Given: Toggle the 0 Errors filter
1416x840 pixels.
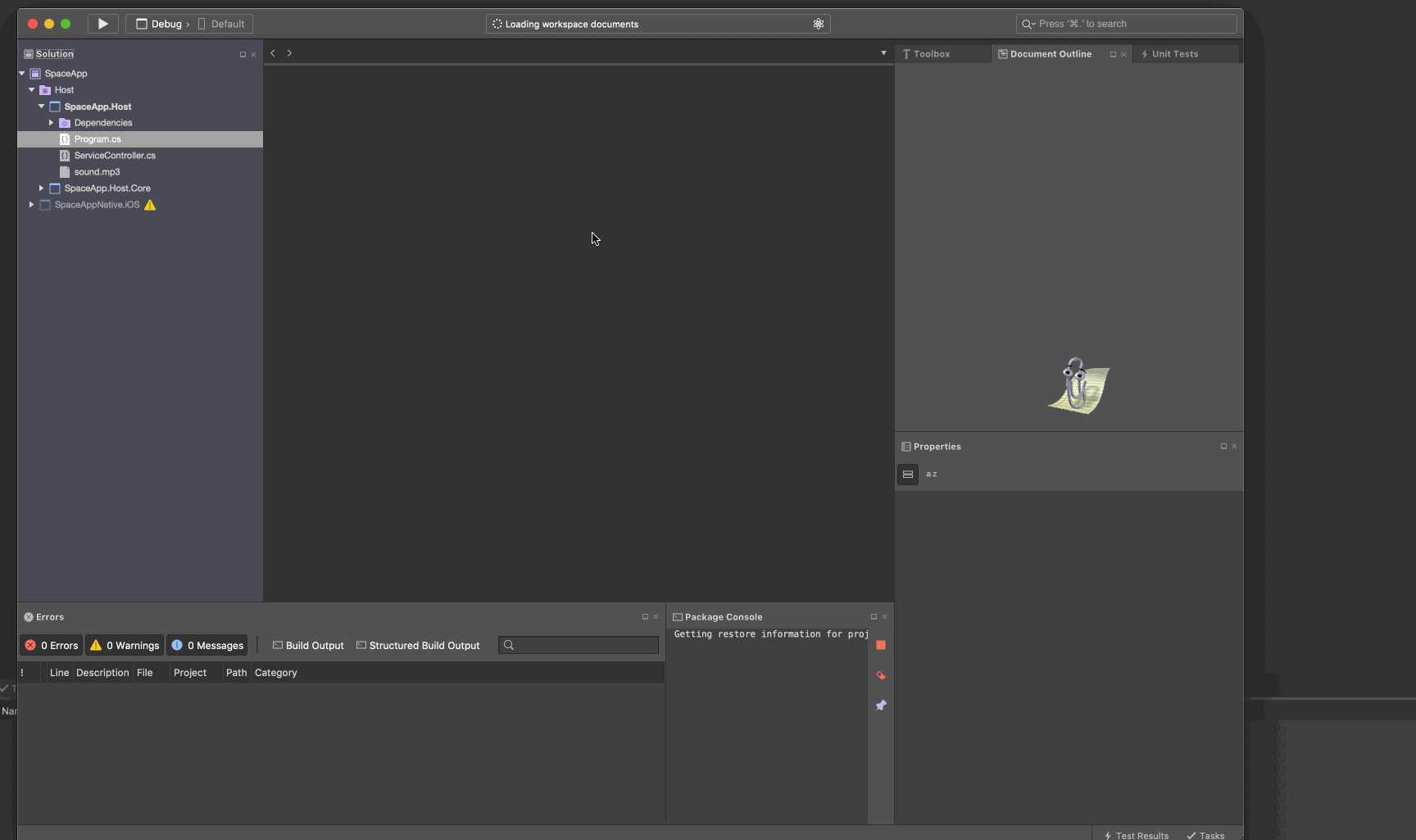Looking at the screenshot, I should tap(51, 645).
